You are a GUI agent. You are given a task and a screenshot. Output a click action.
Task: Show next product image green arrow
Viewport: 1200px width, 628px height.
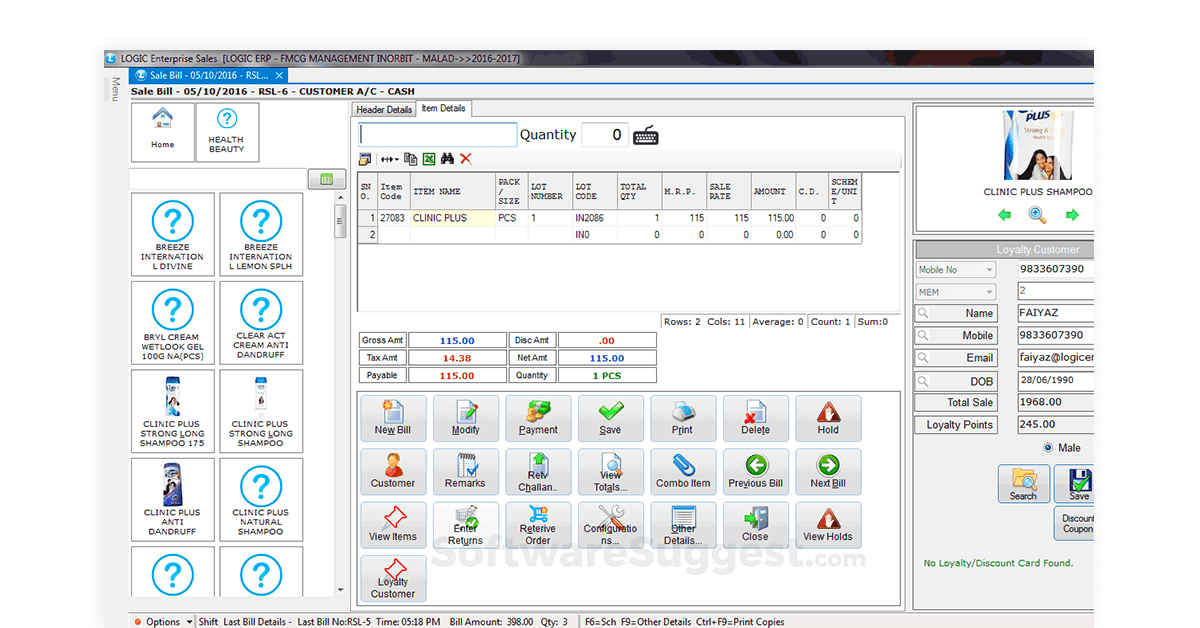1072,215
